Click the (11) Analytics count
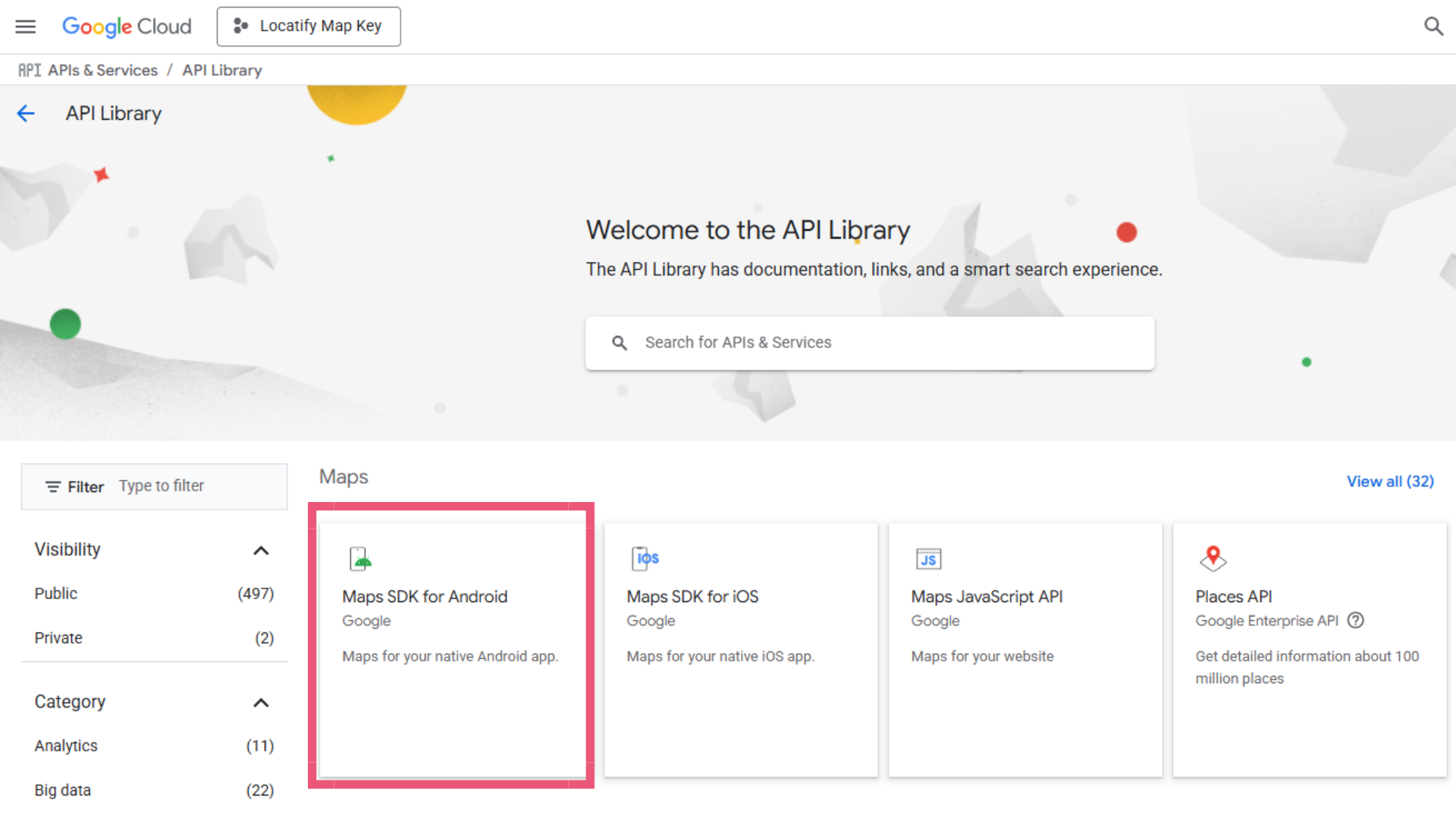 [259, 746]
